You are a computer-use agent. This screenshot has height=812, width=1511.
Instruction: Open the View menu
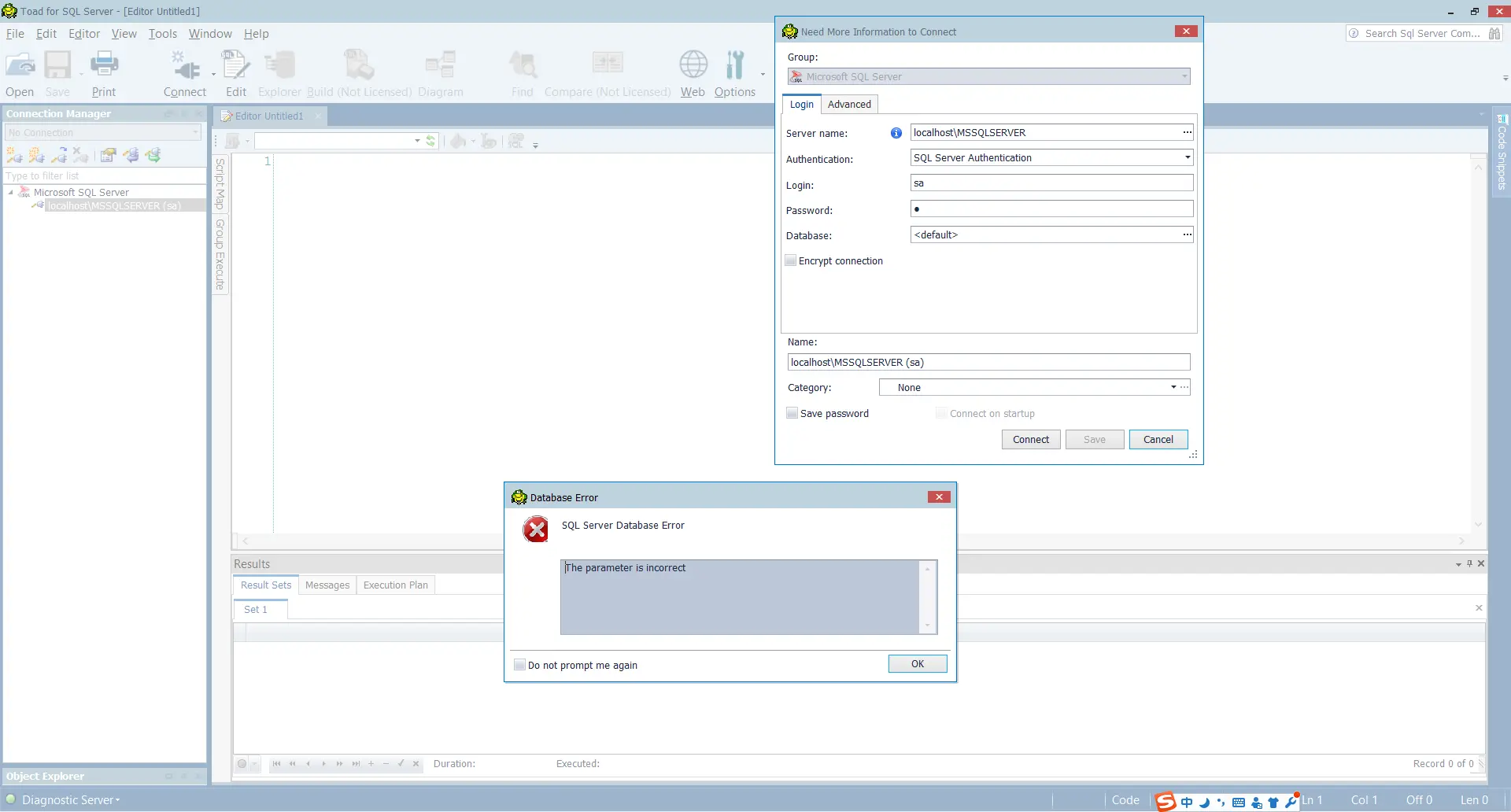tap(124, 34)
